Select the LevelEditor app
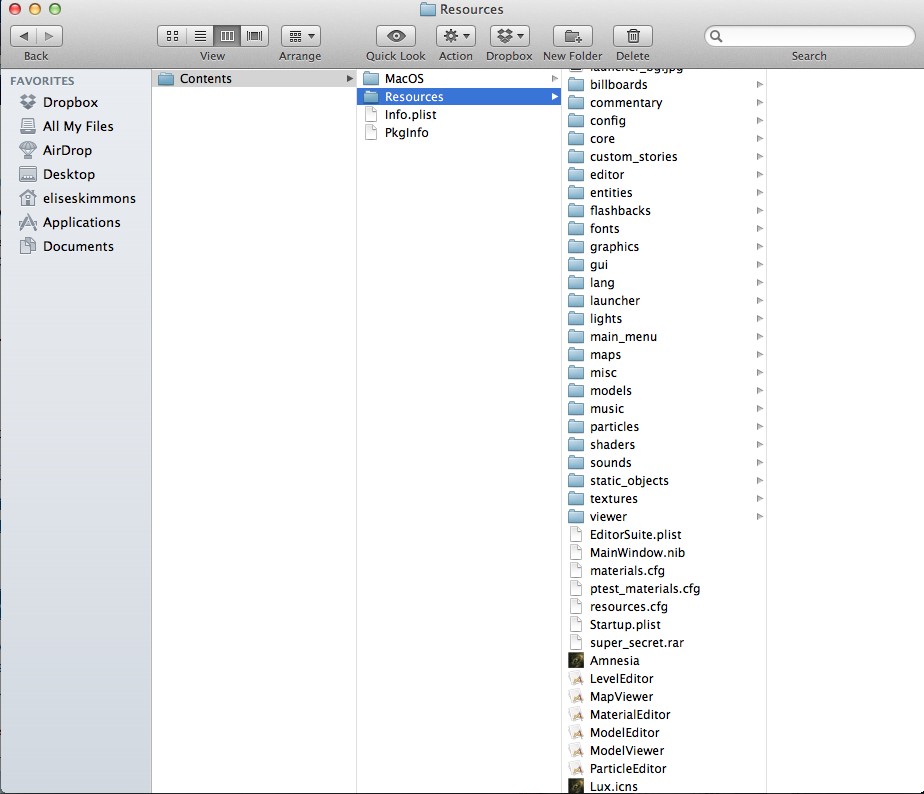The image size is (924, 794). (x=621, y=678)
